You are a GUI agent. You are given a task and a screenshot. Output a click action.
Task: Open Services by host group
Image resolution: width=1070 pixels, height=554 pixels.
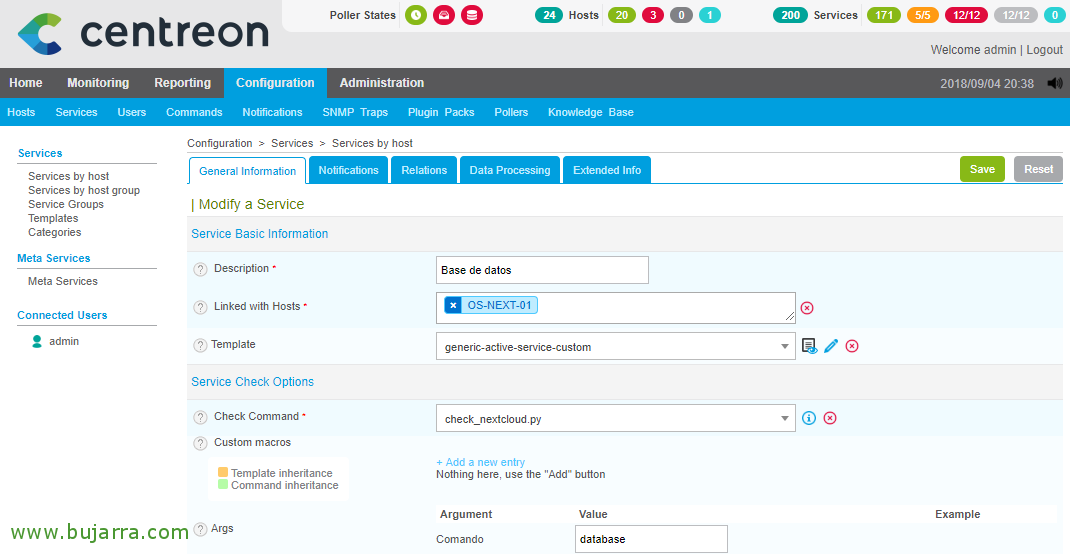(x=84, y=190)
